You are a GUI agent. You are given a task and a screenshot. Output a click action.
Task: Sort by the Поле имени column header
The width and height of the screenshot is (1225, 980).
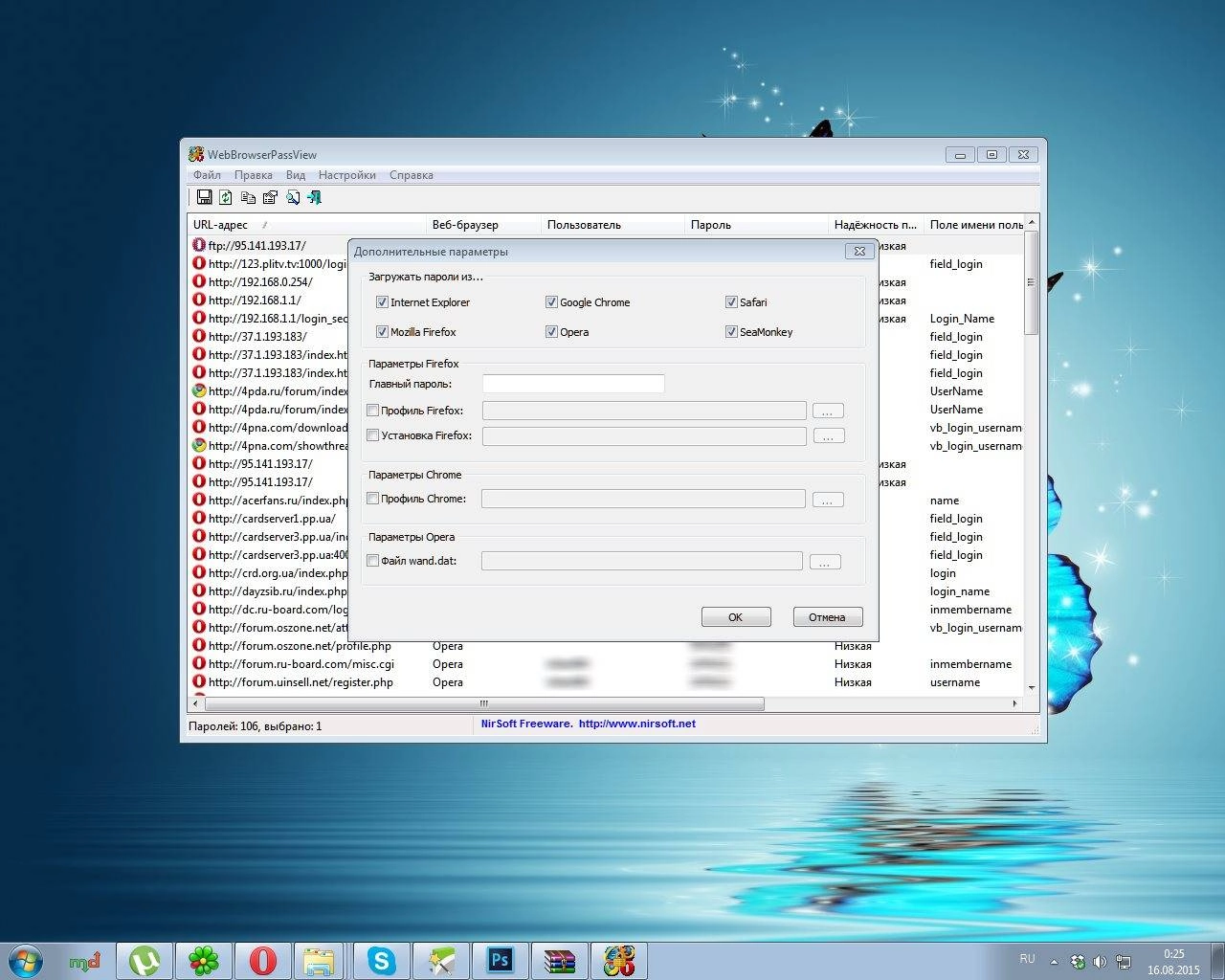click(x=974, y=225)
